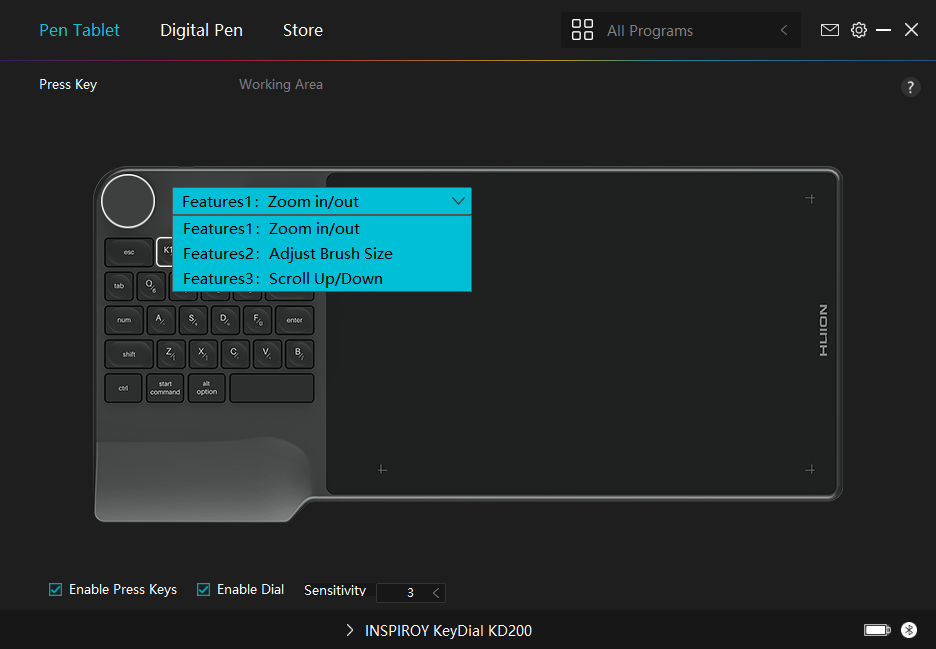Open the settings gear icon

pyautogui.click(x=858, y=30)
